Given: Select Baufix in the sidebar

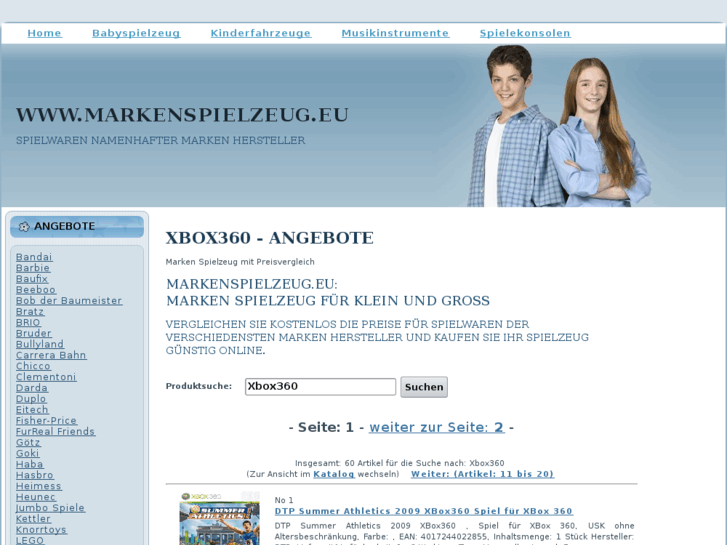Looking at the screenshot, I should [x=32, y=279].
